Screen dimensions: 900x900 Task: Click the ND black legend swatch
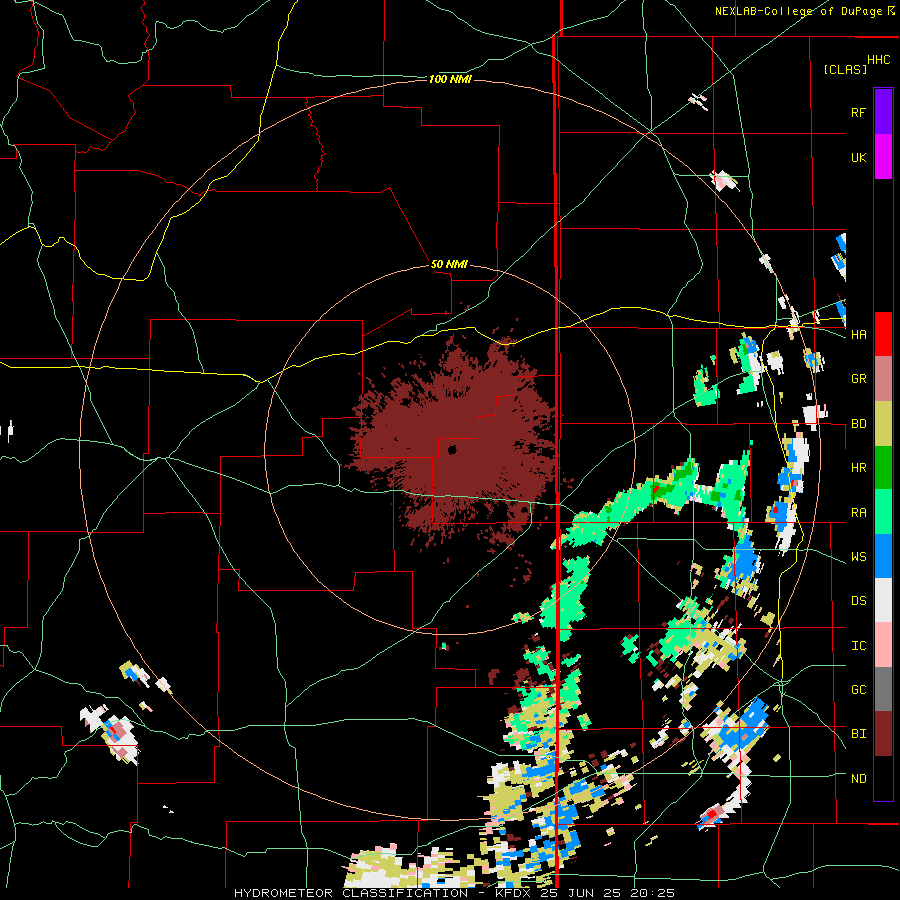coord(883,778)
